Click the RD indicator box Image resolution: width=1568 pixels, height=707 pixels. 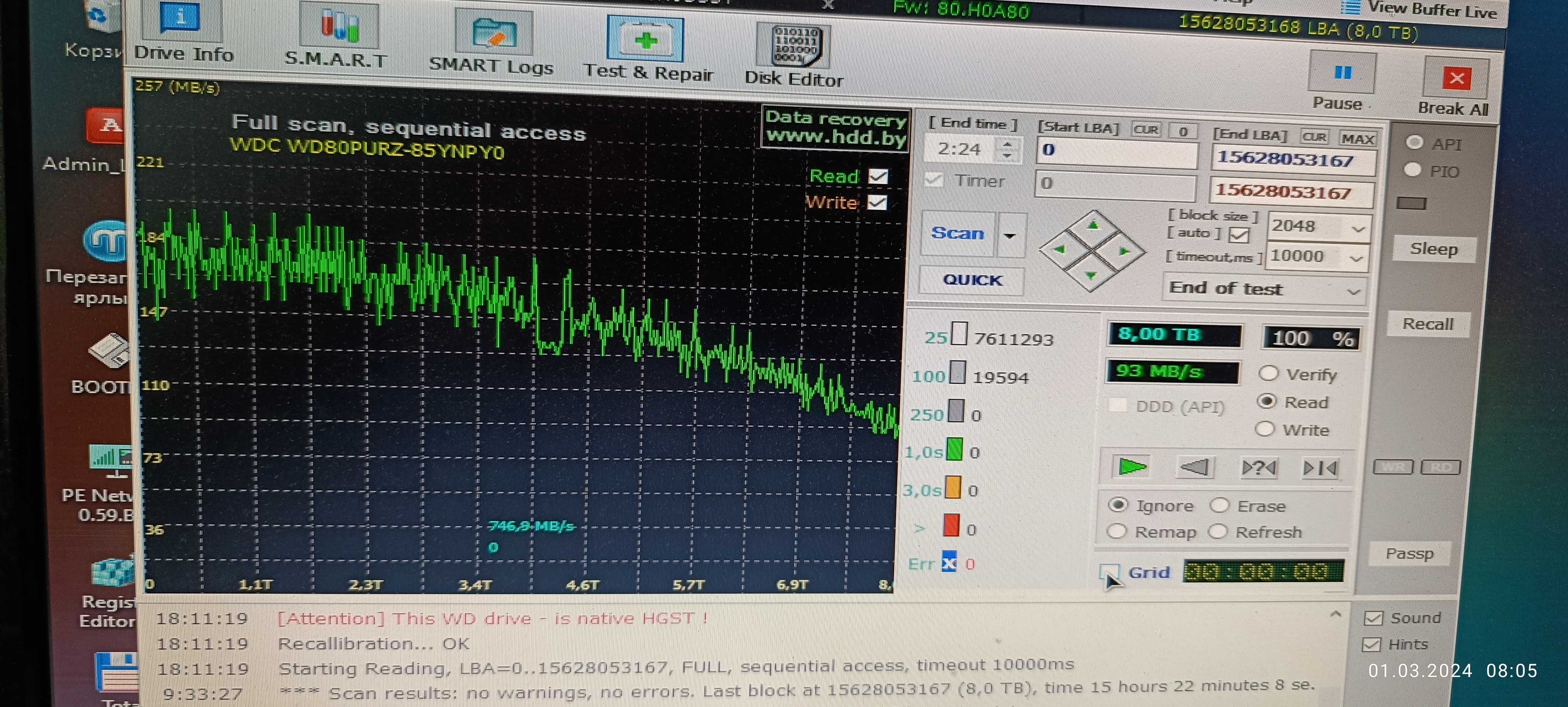(x=1440, y=467)
